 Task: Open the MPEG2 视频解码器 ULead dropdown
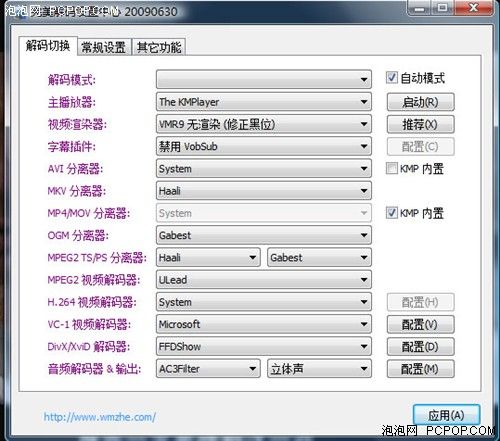264,280
